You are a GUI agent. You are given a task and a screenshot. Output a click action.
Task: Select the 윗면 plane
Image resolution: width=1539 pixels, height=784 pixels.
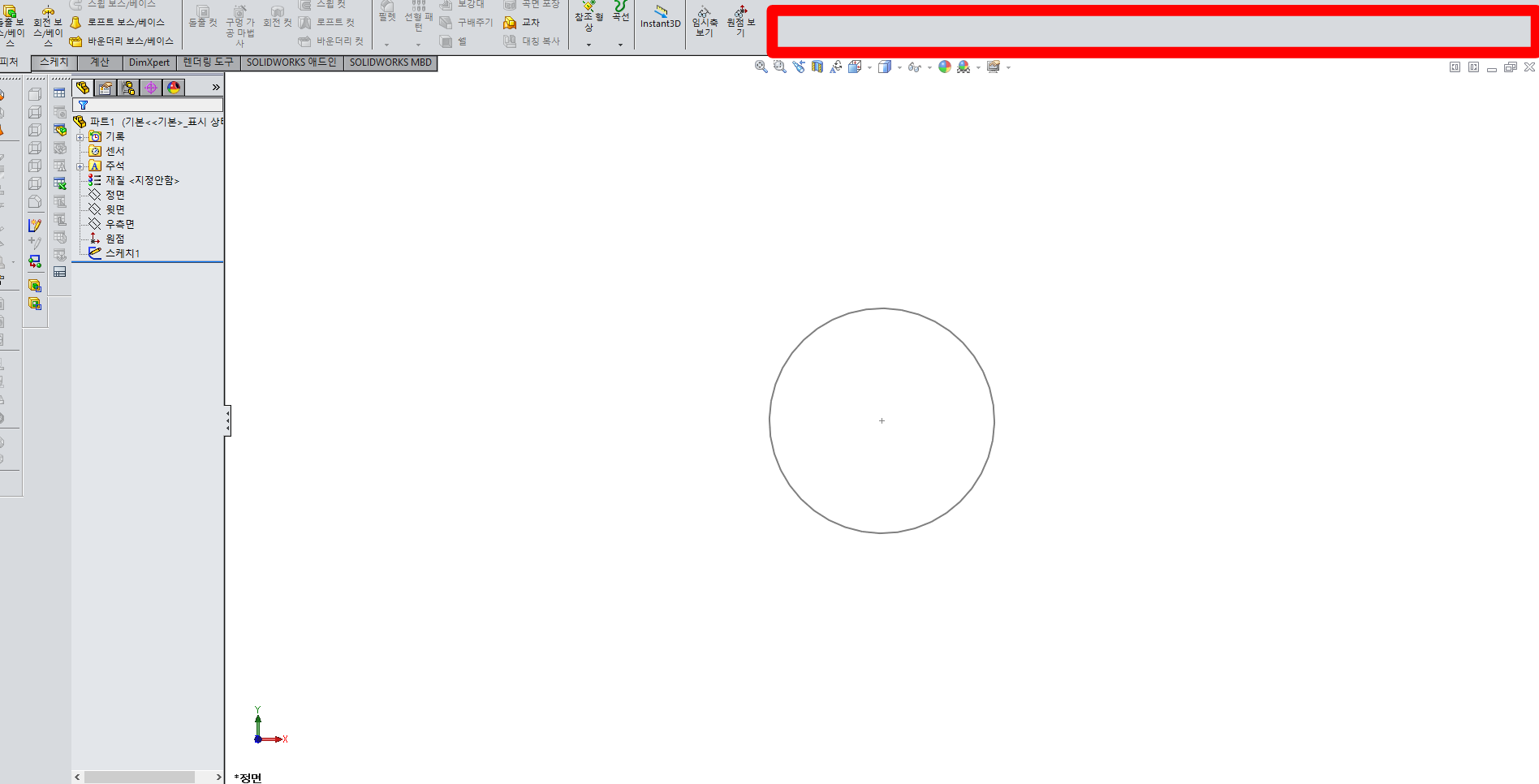pyautogui.click(x=106, y=209)
